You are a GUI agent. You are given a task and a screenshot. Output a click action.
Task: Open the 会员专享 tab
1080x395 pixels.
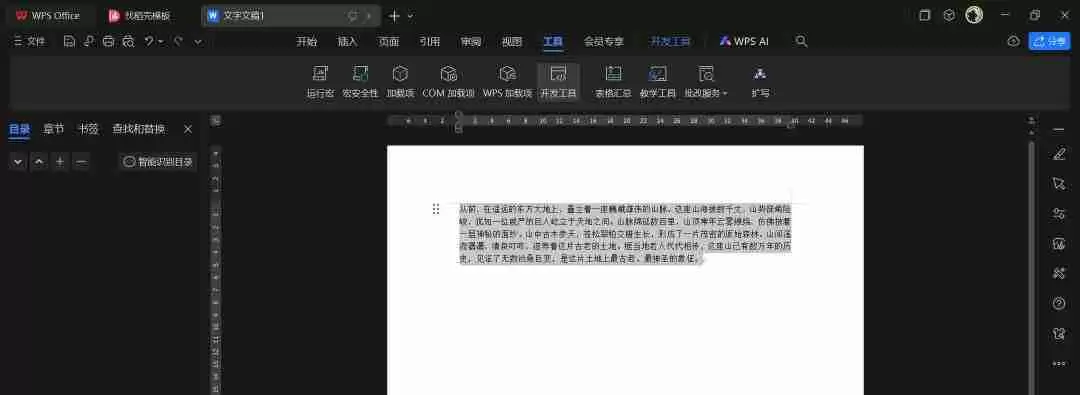[604, 41]
